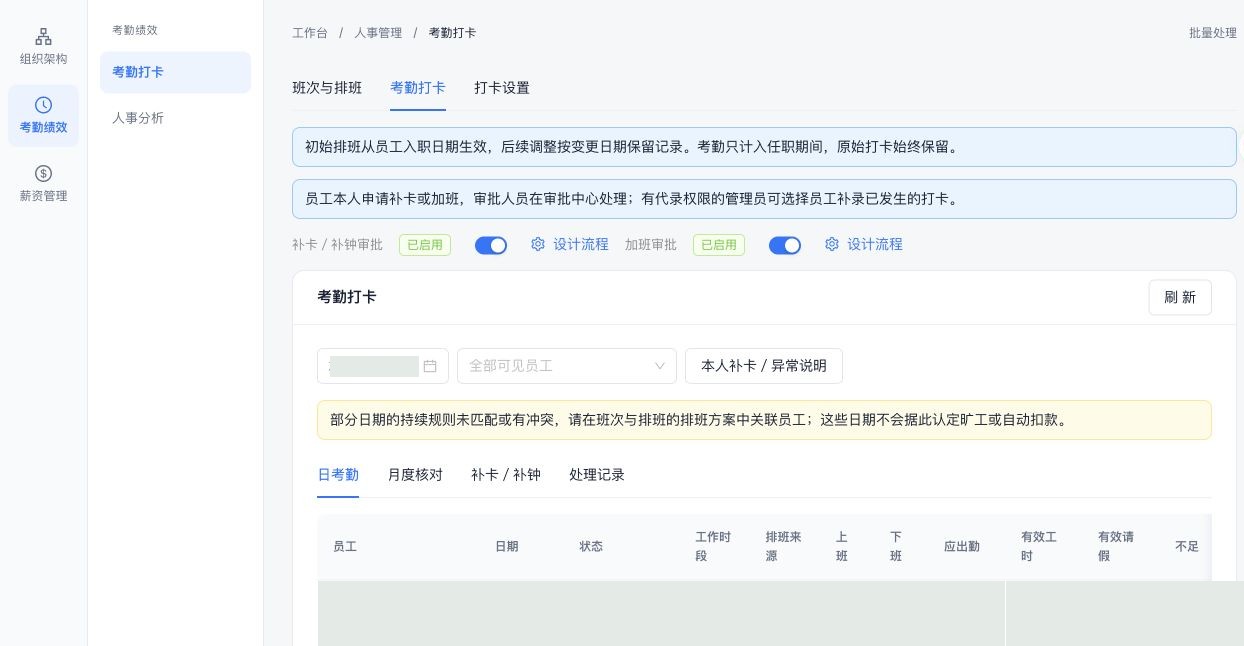Click 批量处理 at top right
Viewport: 1244px width, 646px height.
tap(1213, 33)
